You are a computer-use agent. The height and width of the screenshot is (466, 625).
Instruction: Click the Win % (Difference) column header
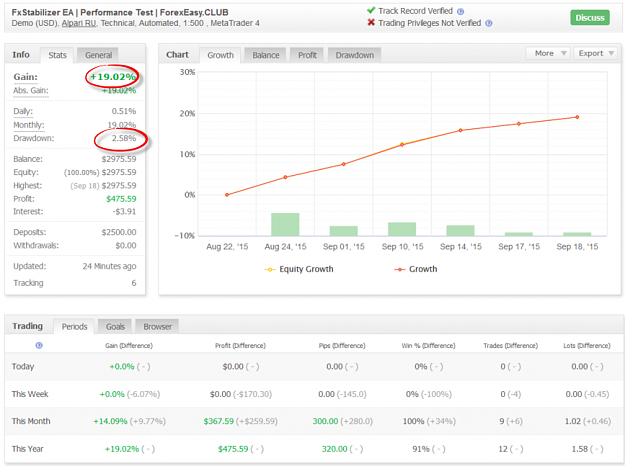click(x=428, y=346)
